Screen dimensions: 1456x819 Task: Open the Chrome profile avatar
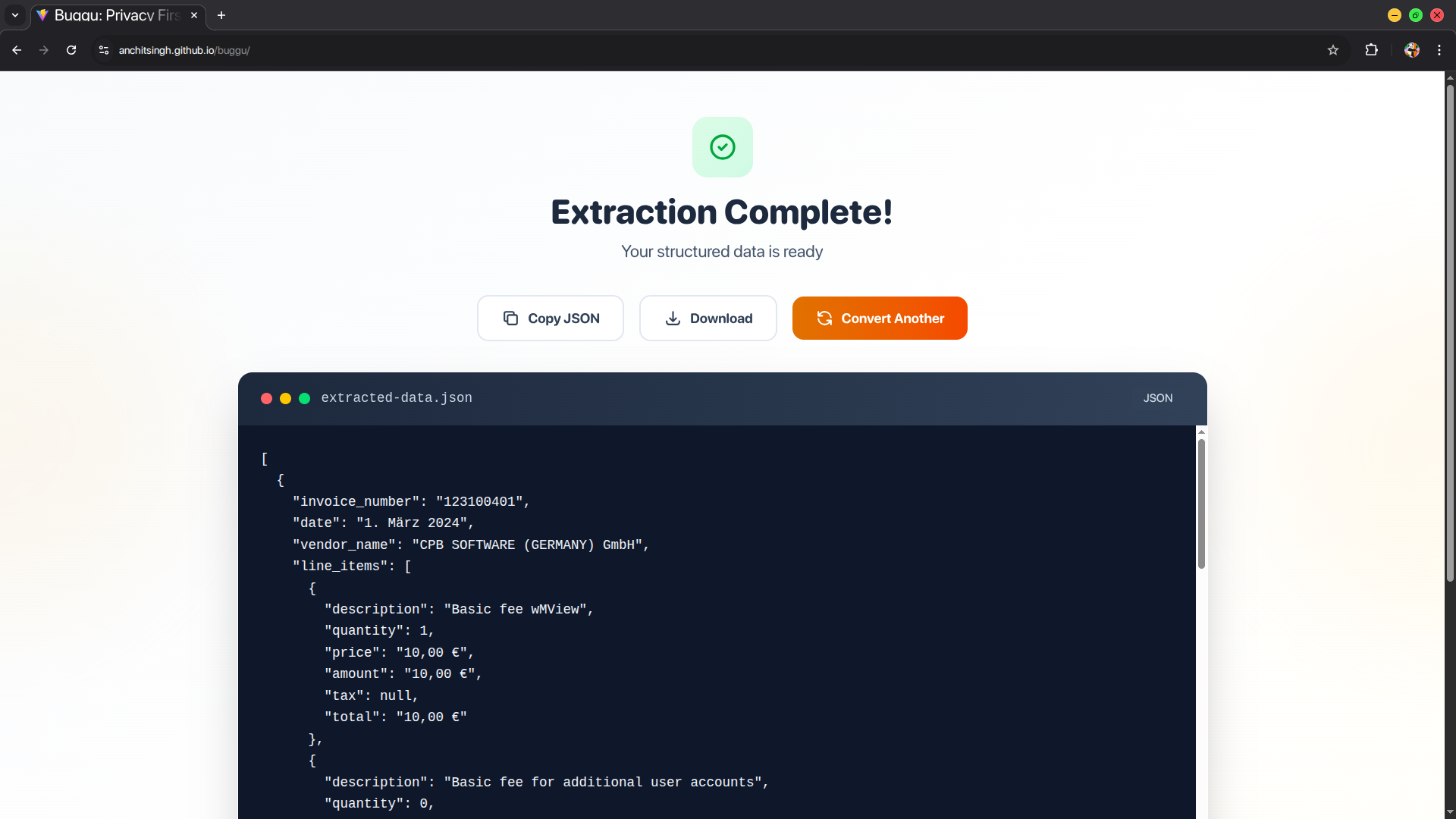click(1411, 50)
